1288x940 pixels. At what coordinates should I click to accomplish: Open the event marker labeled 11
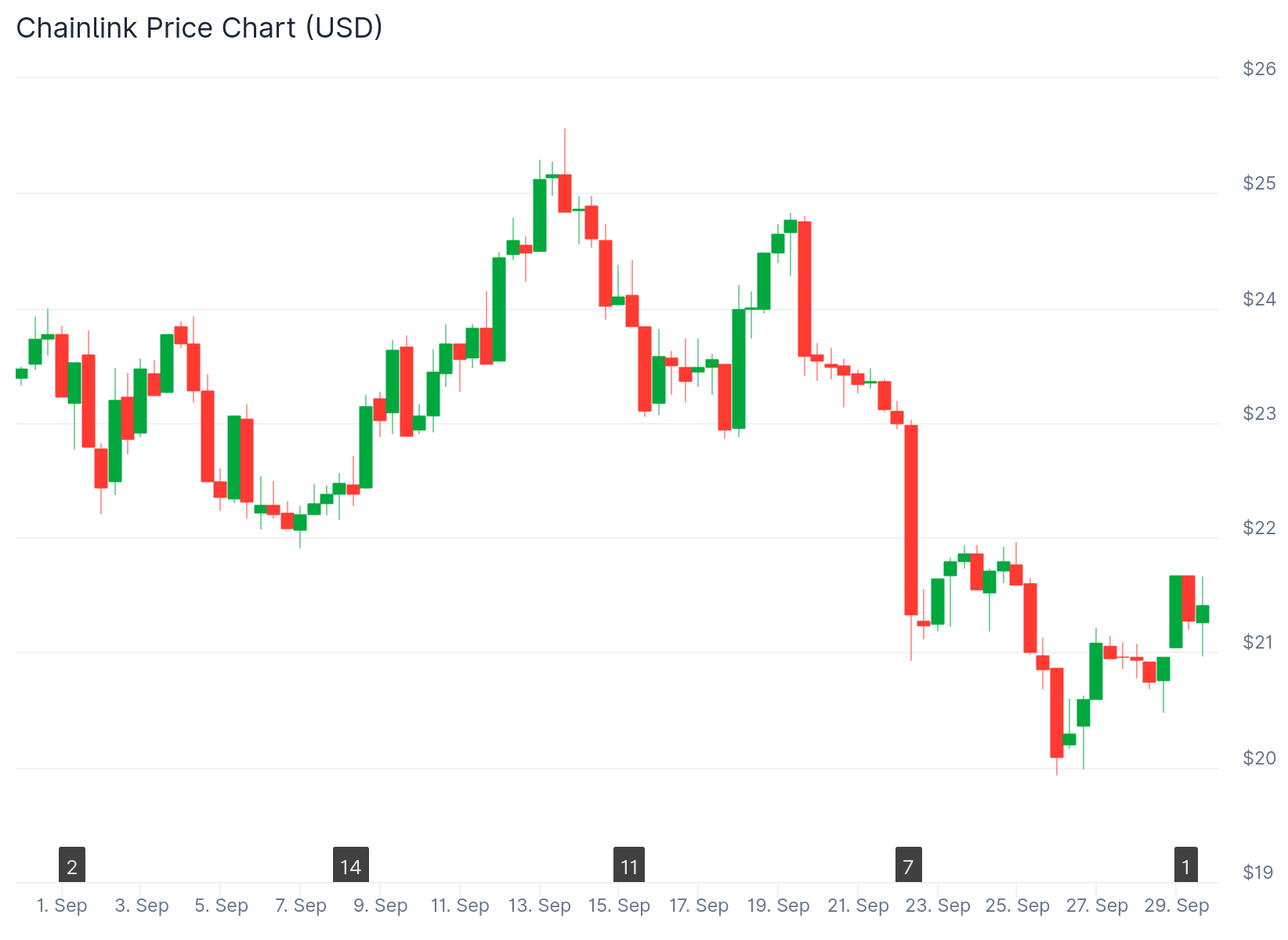tap(629, 866)
